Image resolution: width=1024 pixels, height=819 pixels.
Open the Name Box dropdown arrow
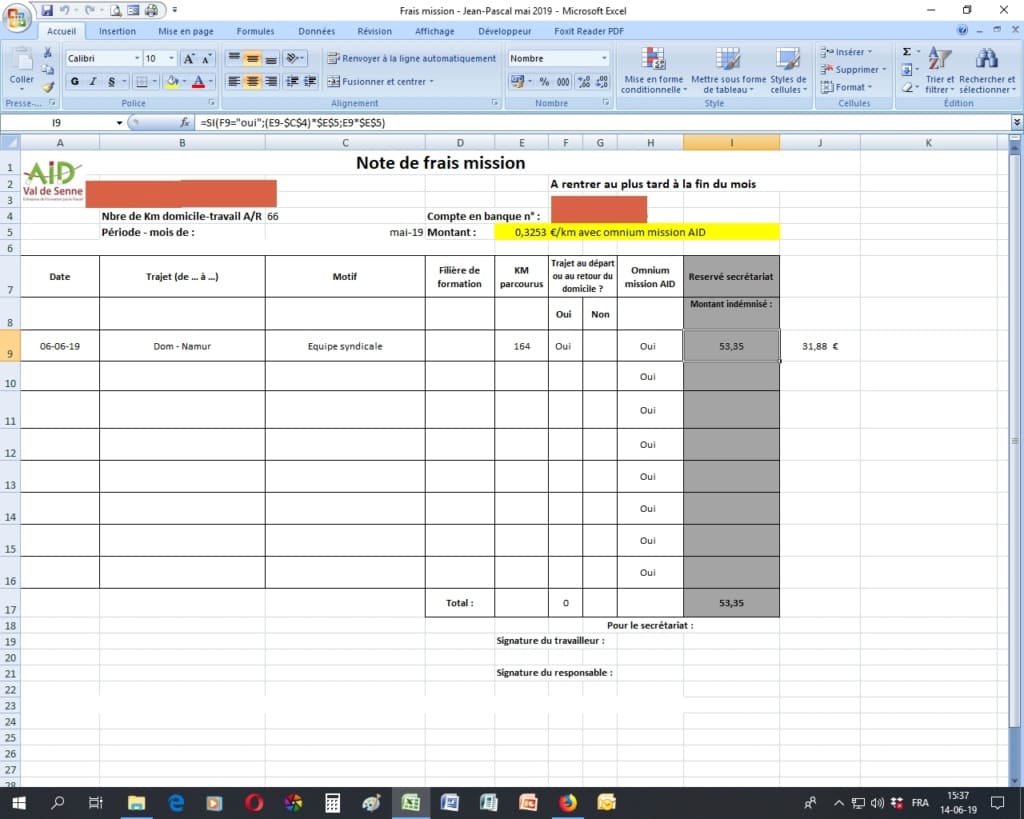click(x=120, y=123)
